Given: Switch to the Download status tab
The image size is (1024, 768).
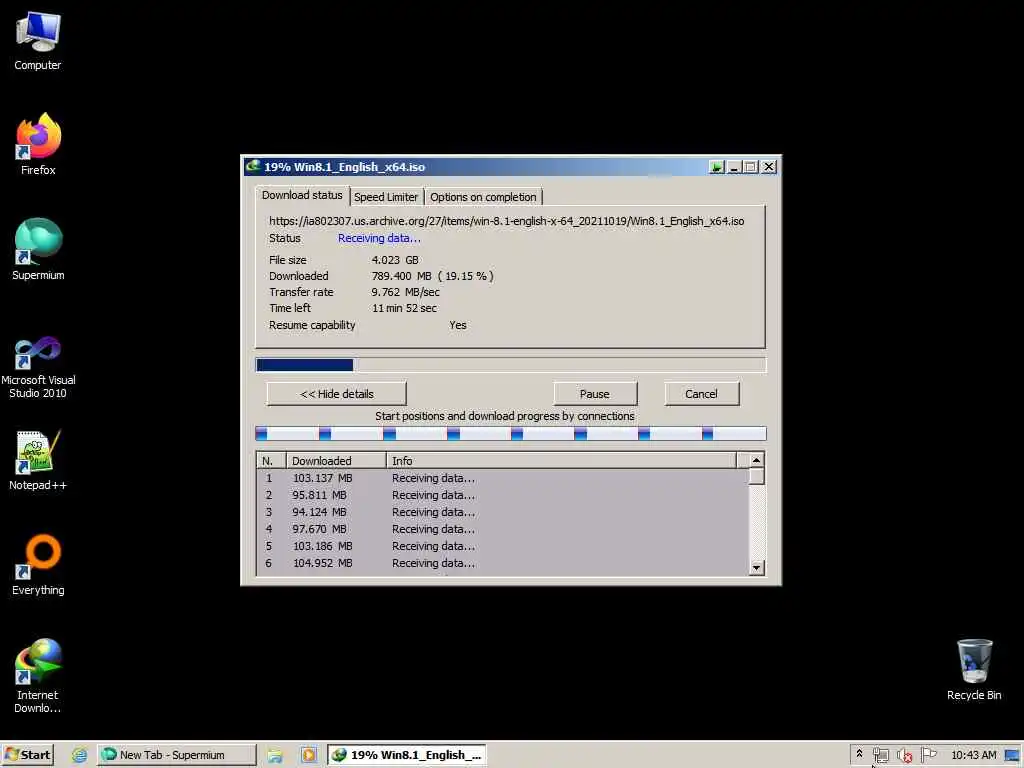Looking at the screenshot, I should pos(302,195).
